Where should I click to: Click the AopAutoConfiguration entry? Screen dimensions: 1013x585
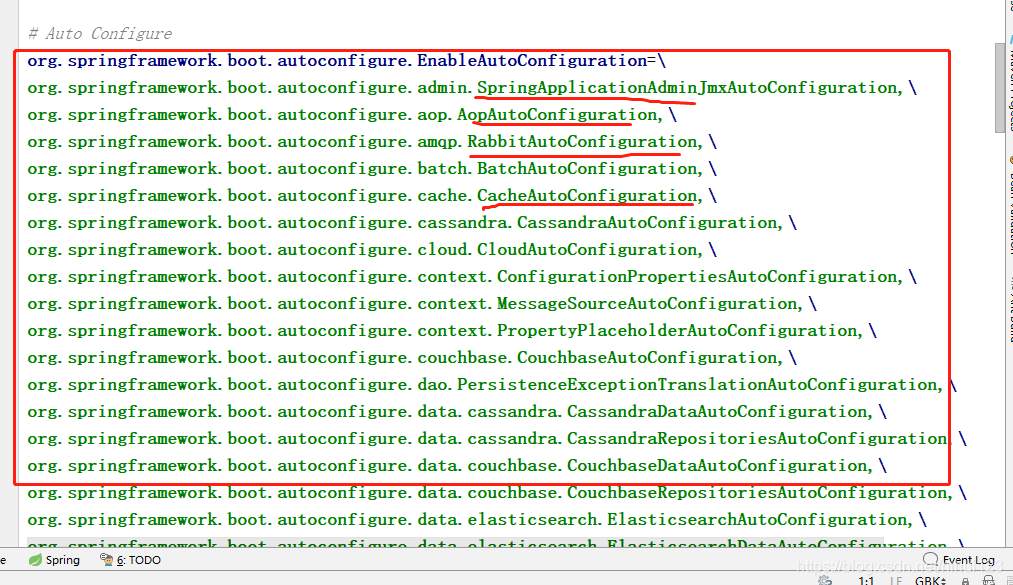[x=558, y=115]
